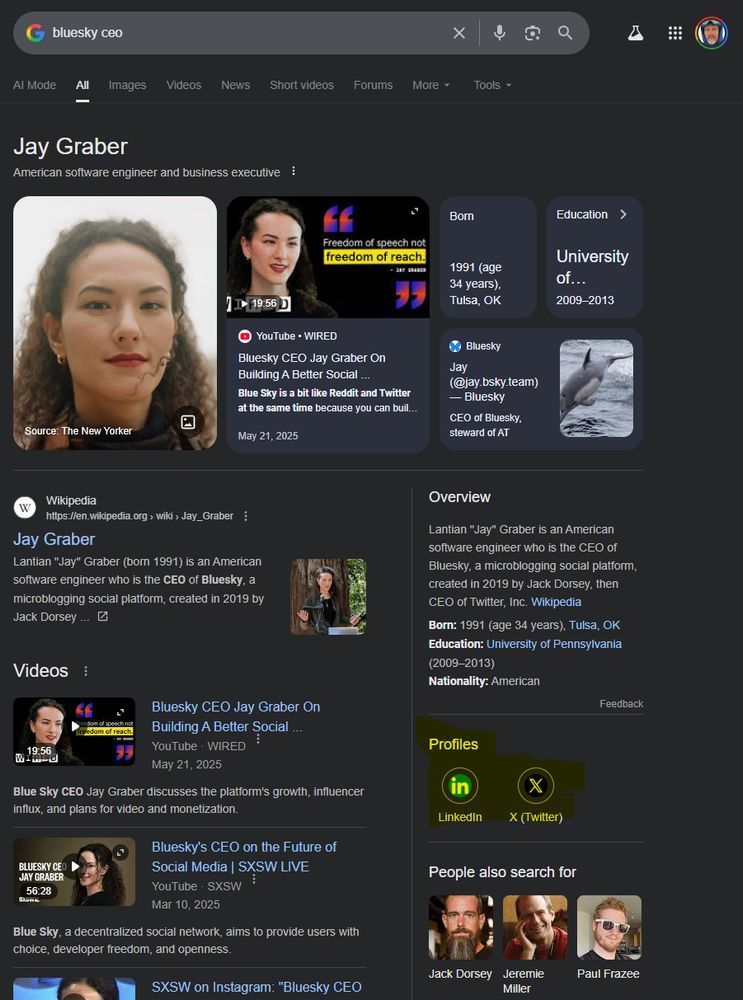Open the Wikipedia link in the Overview text
This screenshot has height=1000, width=743.
tap(556, 602)
